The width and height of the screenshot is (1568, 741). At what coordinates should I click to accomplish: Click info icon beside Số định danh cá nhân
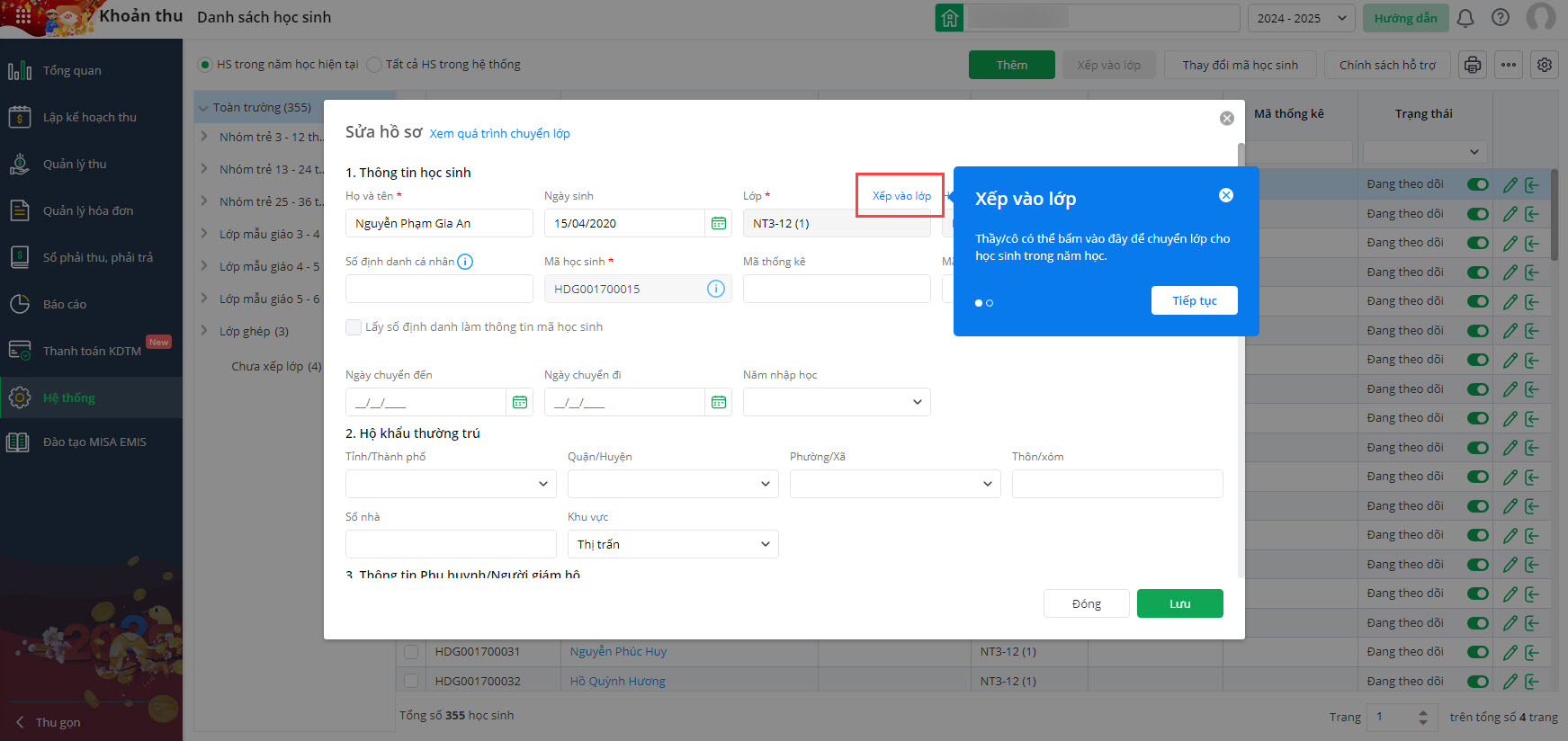(x=465, y=262)
